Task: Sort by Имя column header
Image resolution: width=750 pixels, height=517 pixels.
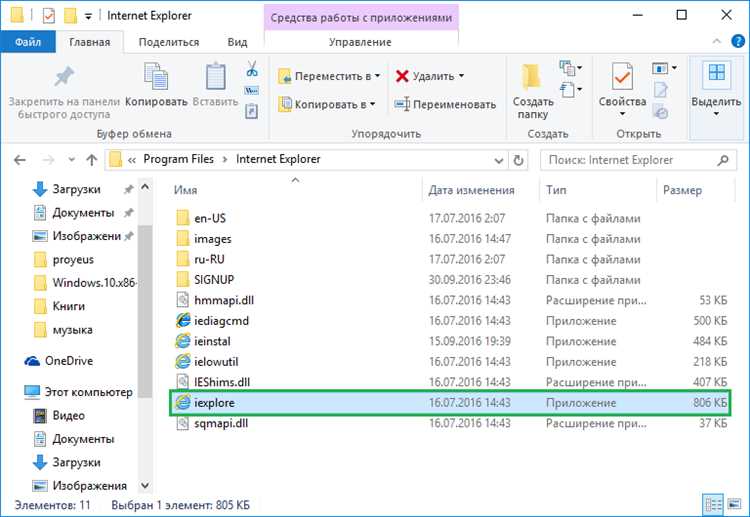Action: point(185,190)
